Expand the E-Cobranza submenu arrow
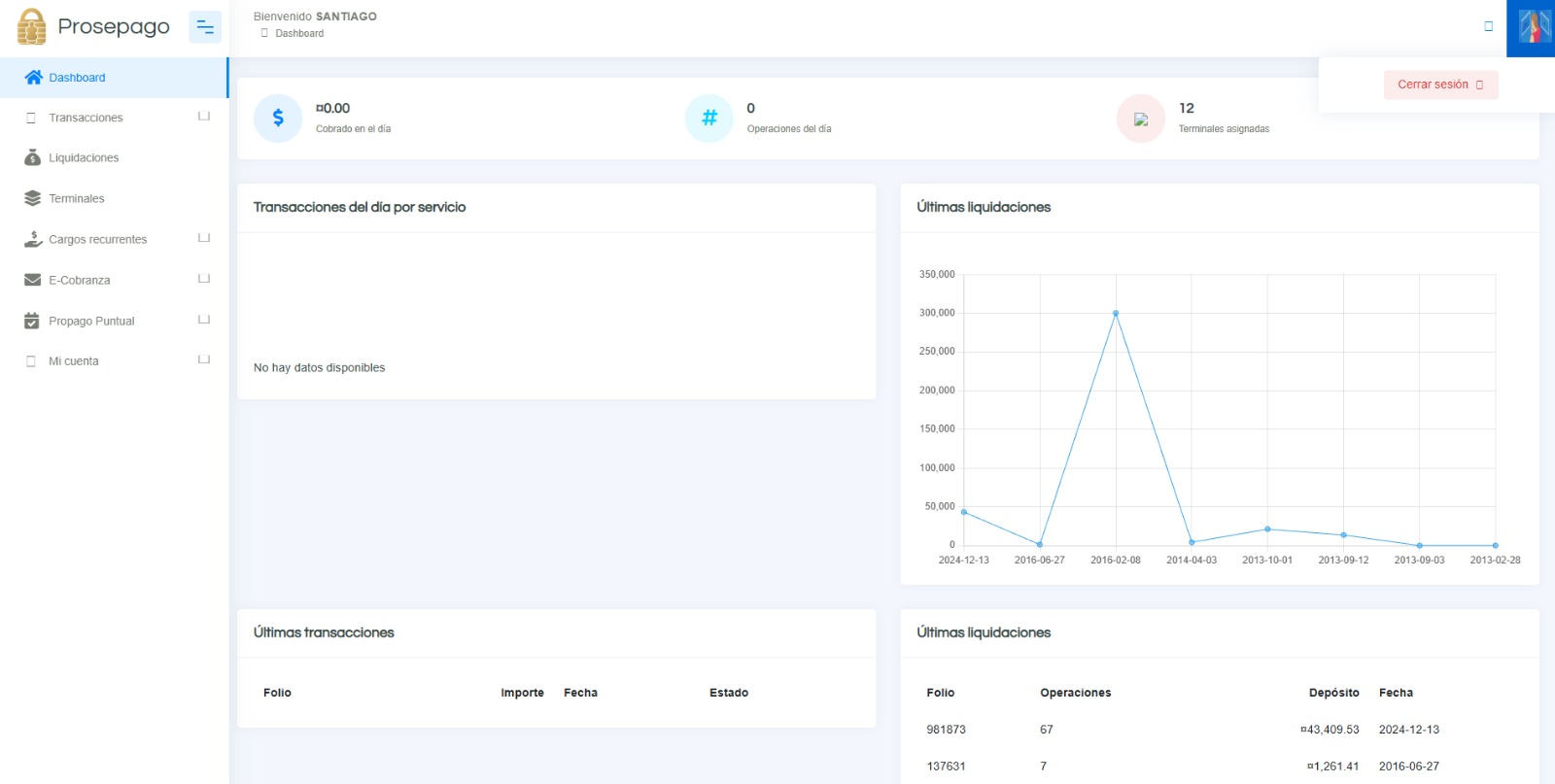The image size is (1555, 784). pyautogui.click(x=204, y=279)
